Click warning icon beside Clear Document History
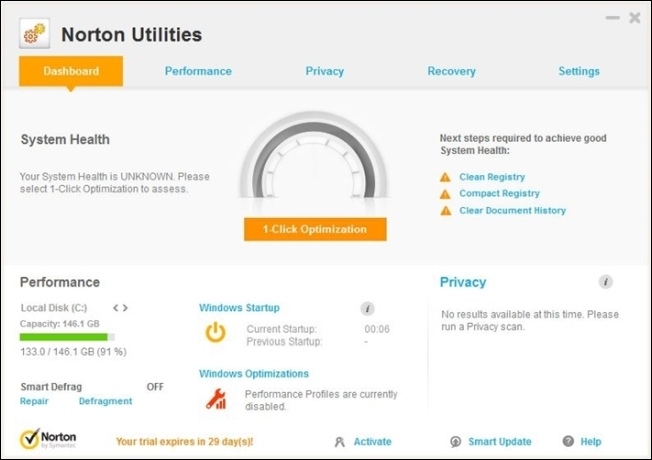 point(445,211)
